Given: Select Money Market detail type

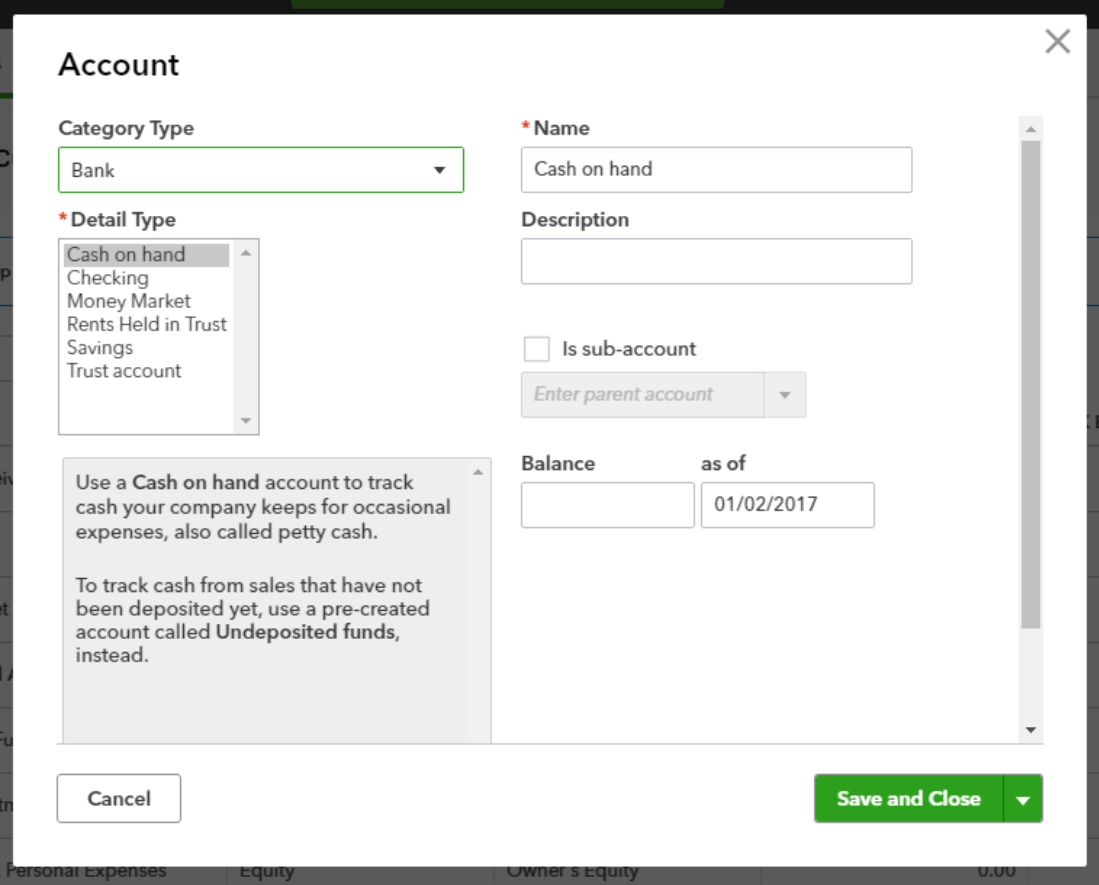Looking at the screenshot, I should pos(128,301).
